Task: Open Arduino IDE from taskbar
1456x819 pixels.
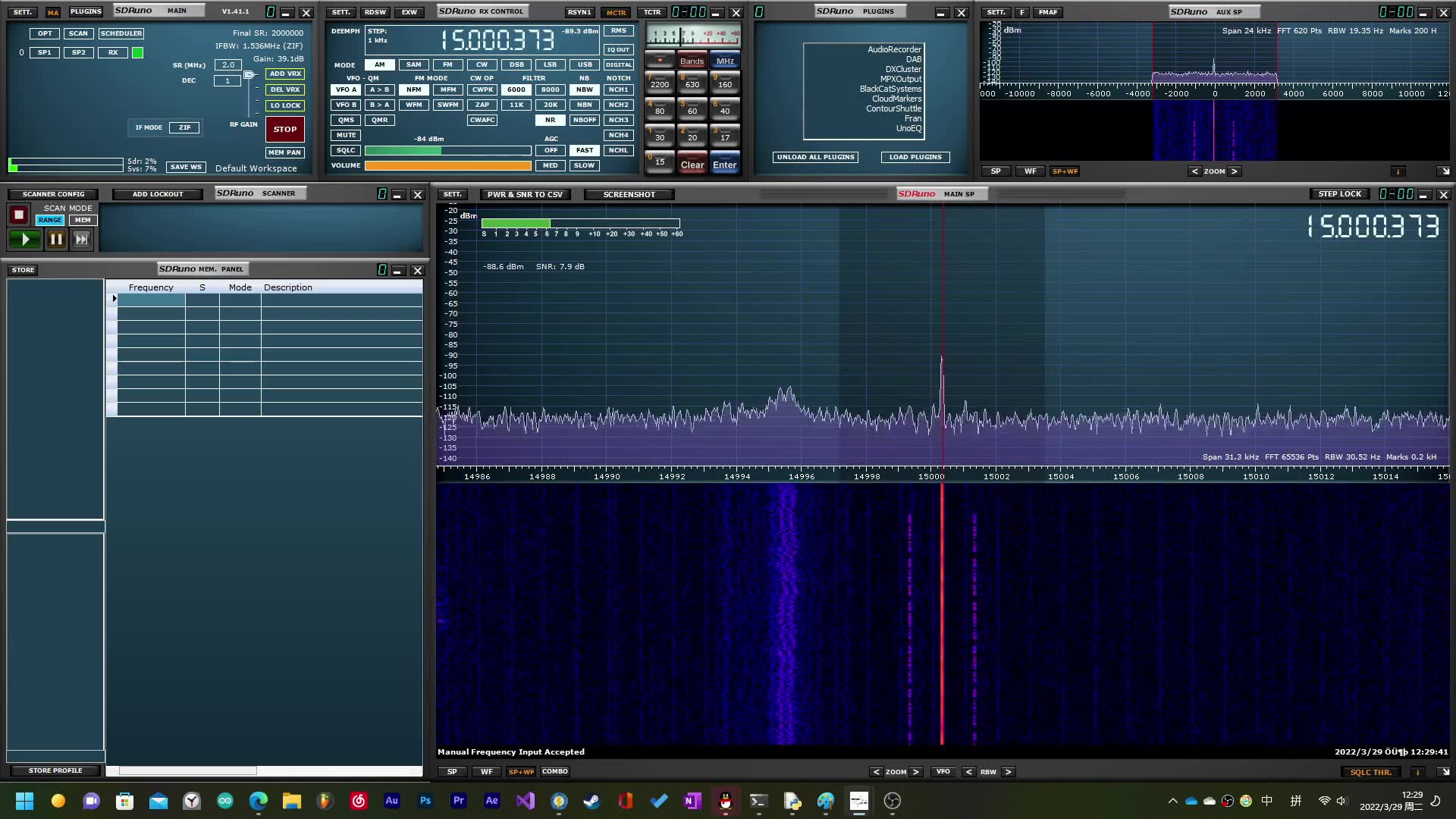Action: point(225,801)
